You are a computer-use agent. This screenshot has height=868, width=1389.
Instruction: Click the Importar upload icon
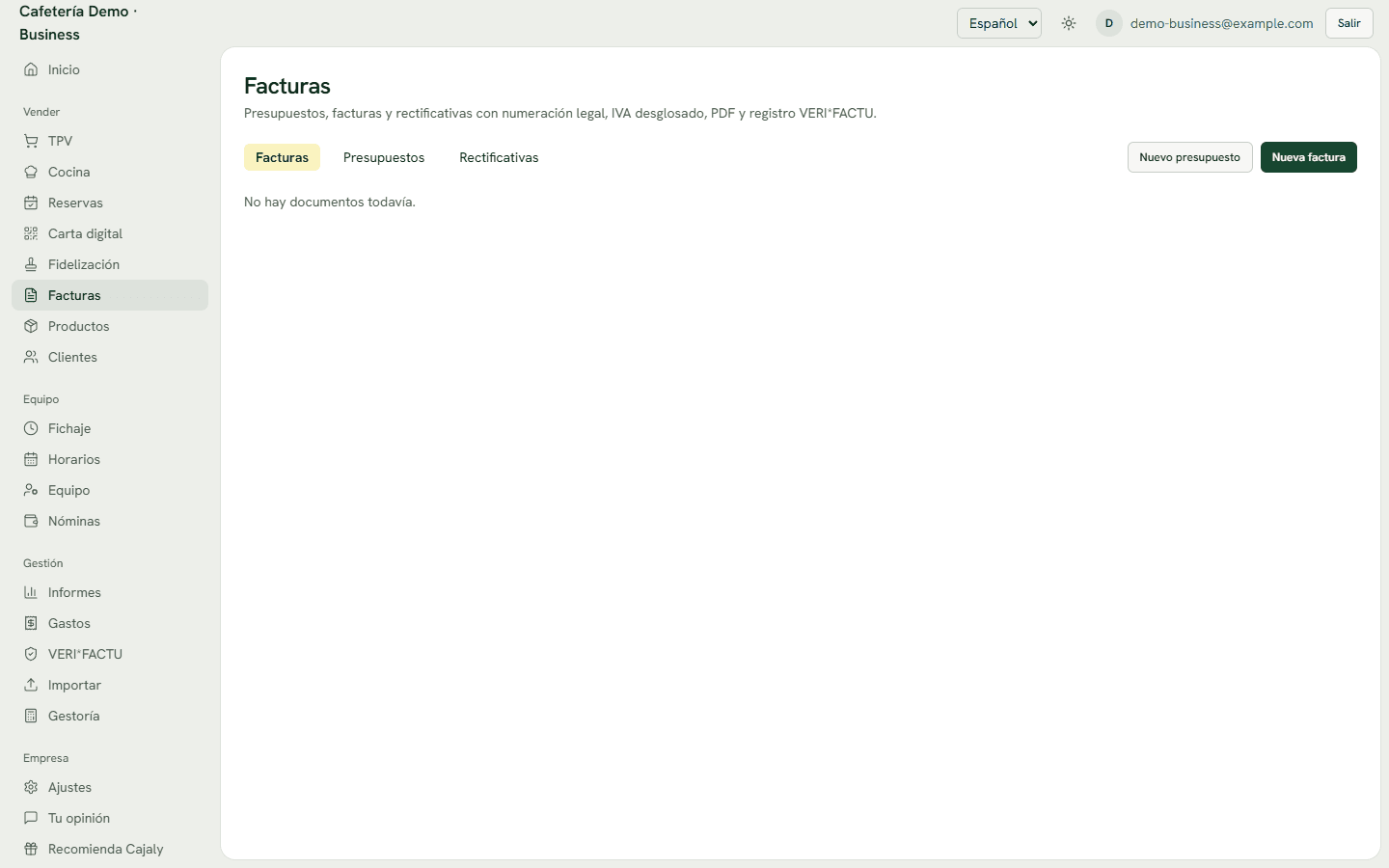click(x=31, y=685)
